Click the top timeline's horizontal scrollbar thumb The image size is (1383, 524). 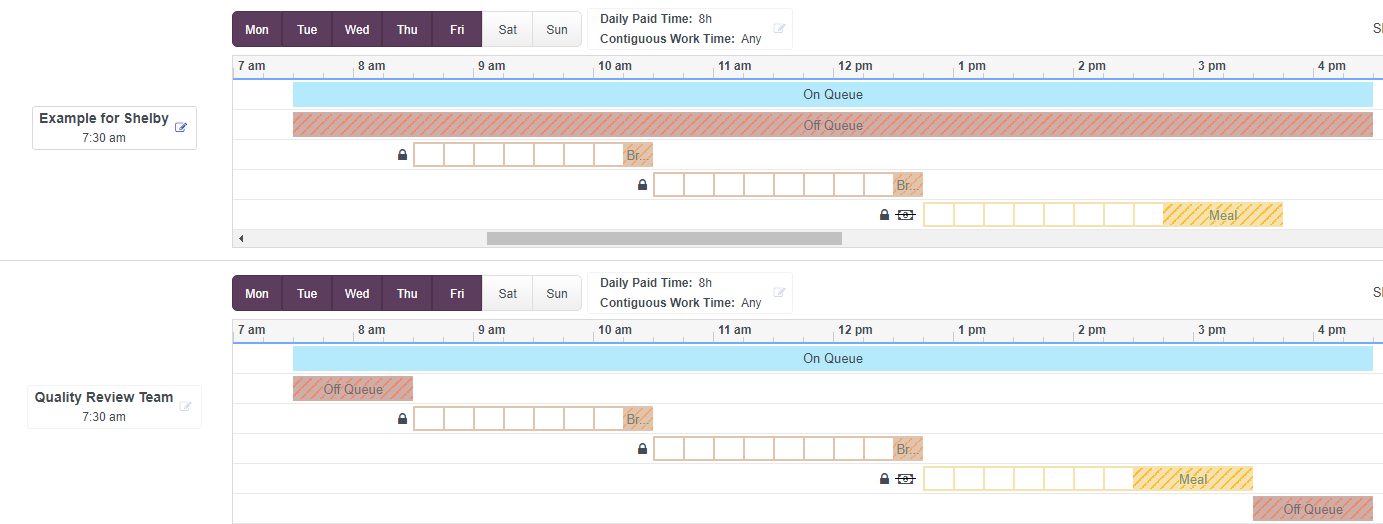[x=664, y=239]
